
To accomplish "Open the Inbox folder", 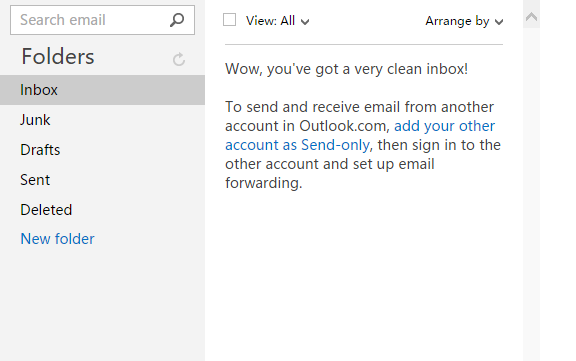I will tap(102, 90).
